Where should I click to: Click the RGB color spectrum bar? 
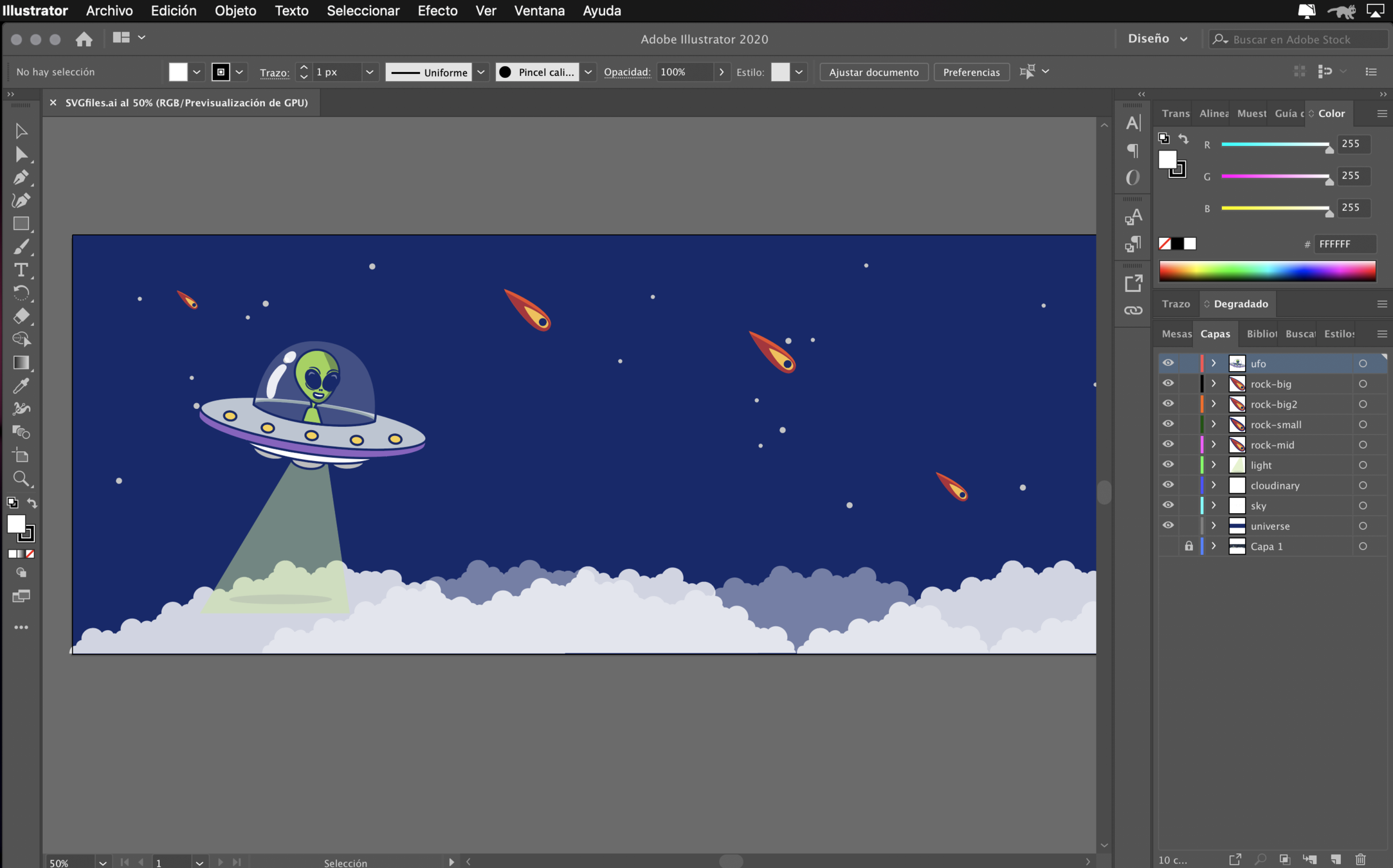coord(1267,271)
